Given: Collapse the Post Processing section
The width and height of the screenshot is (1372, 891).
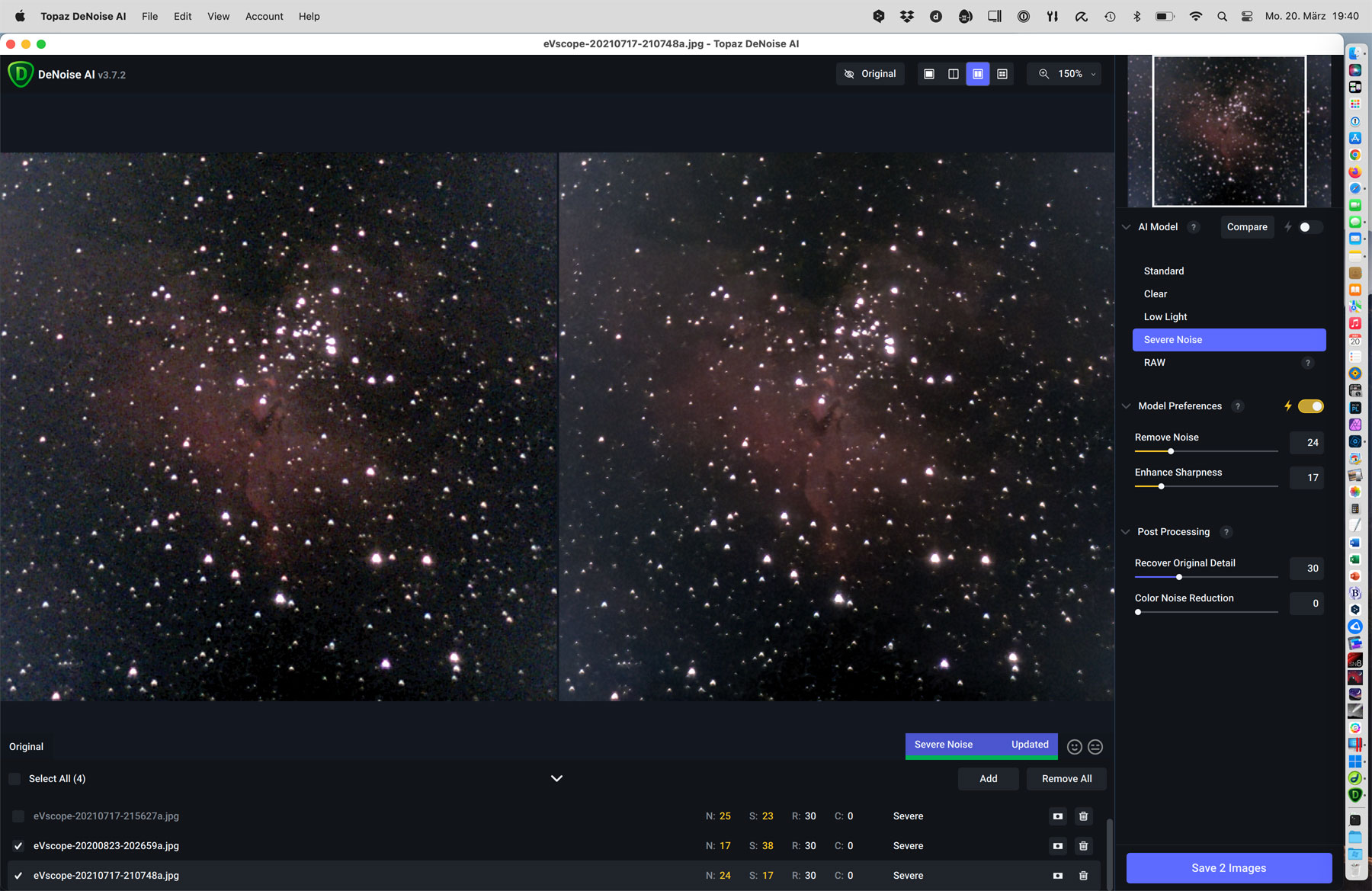Looking at the screenshot, I should tap(1126, 532).
